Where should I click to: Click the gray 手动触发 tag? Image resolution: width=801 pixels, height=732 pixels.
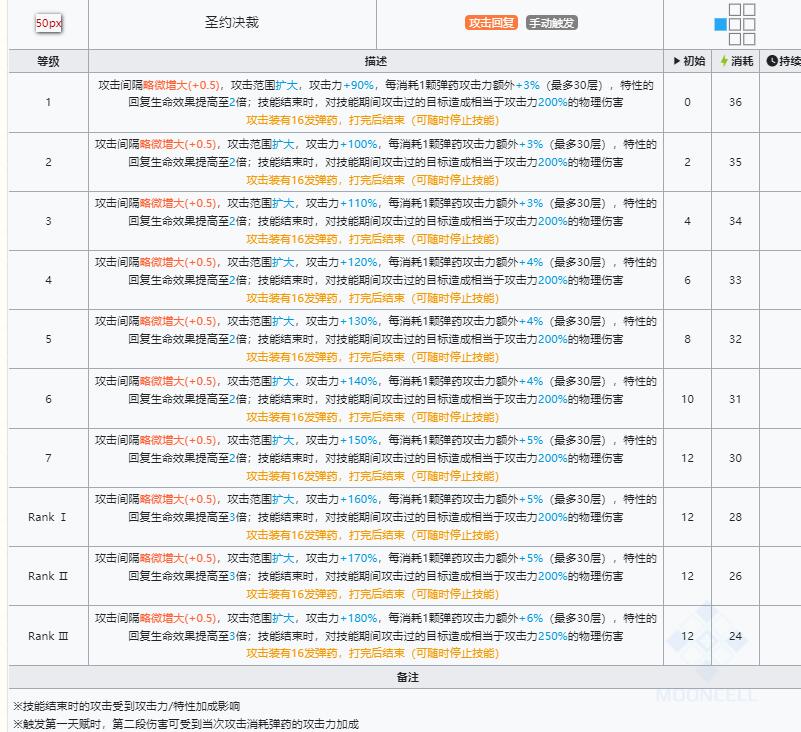552,23
